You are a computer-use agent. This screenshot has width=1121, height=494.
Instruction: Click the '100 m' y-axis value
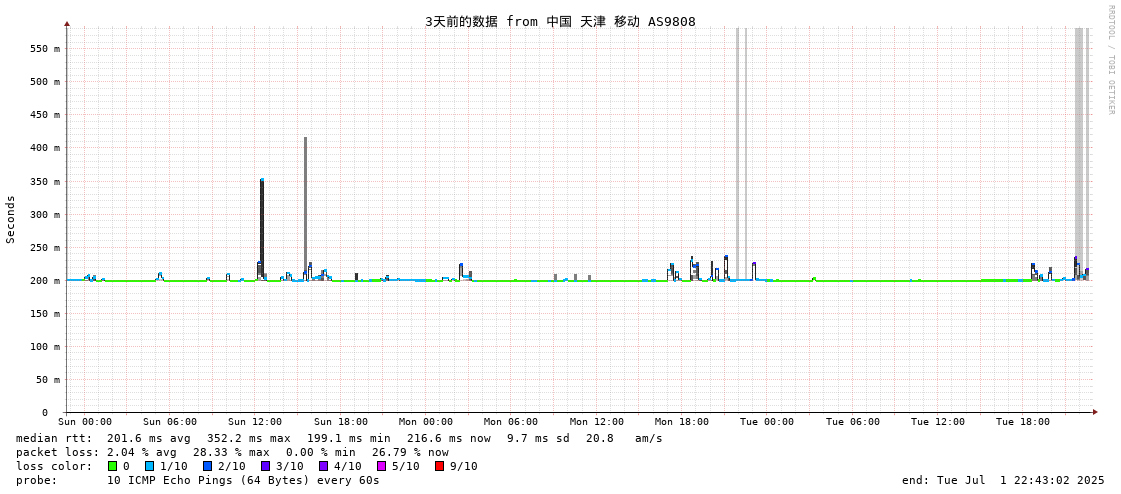(45, 347)
